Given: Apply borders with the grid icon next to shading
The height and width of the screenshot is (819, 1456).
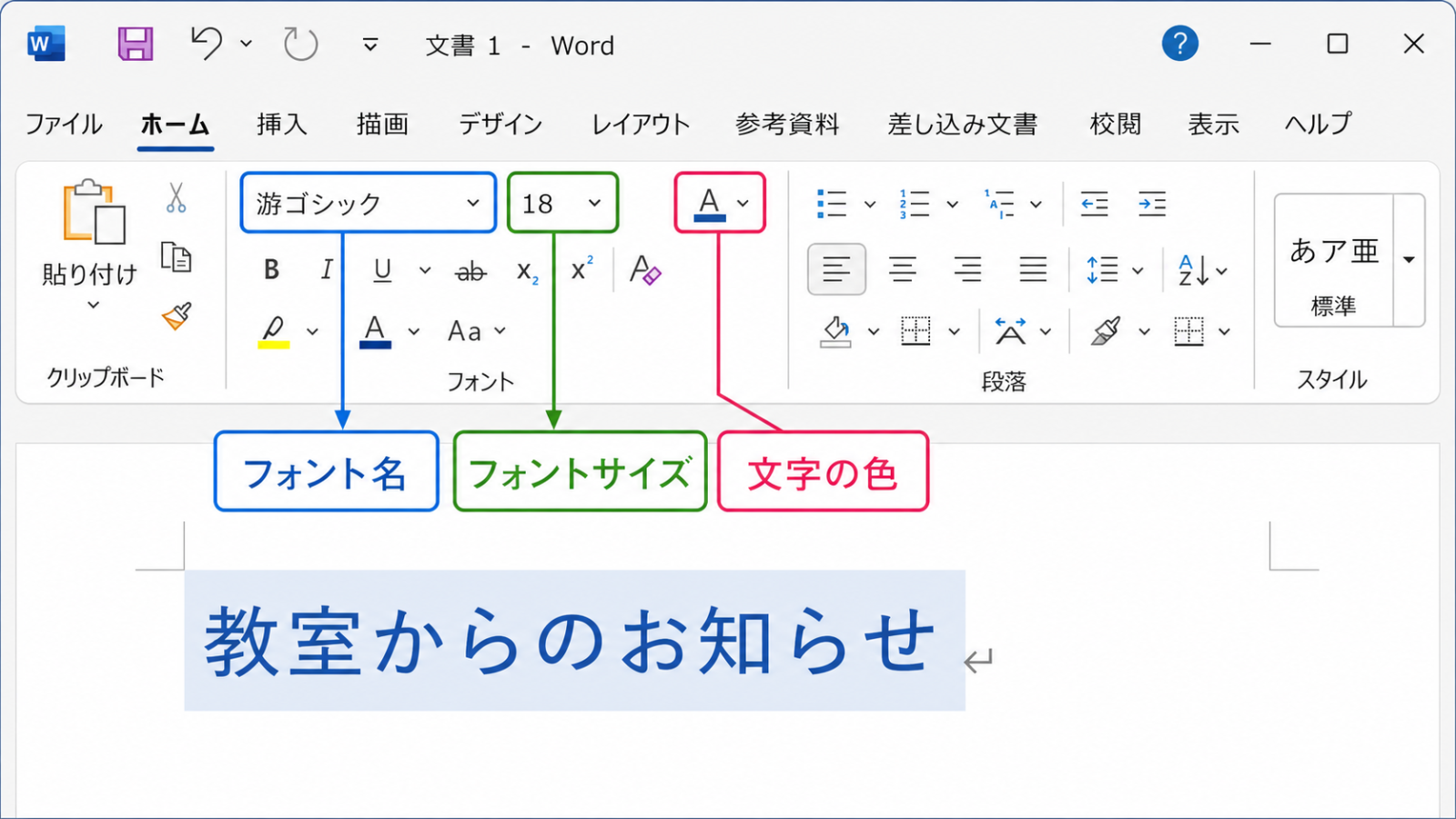Looking at the screenshot, I should (915, 331).
